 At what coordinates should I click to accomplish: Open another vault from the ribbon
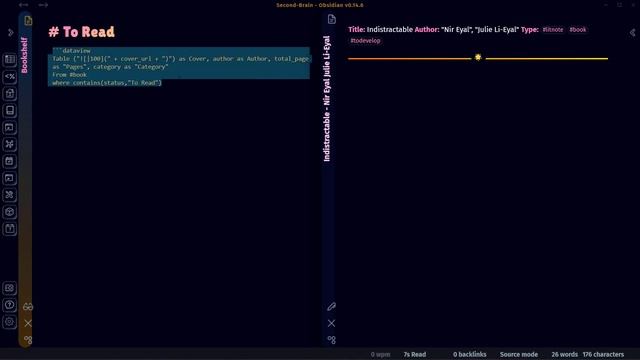coord(10,288)
